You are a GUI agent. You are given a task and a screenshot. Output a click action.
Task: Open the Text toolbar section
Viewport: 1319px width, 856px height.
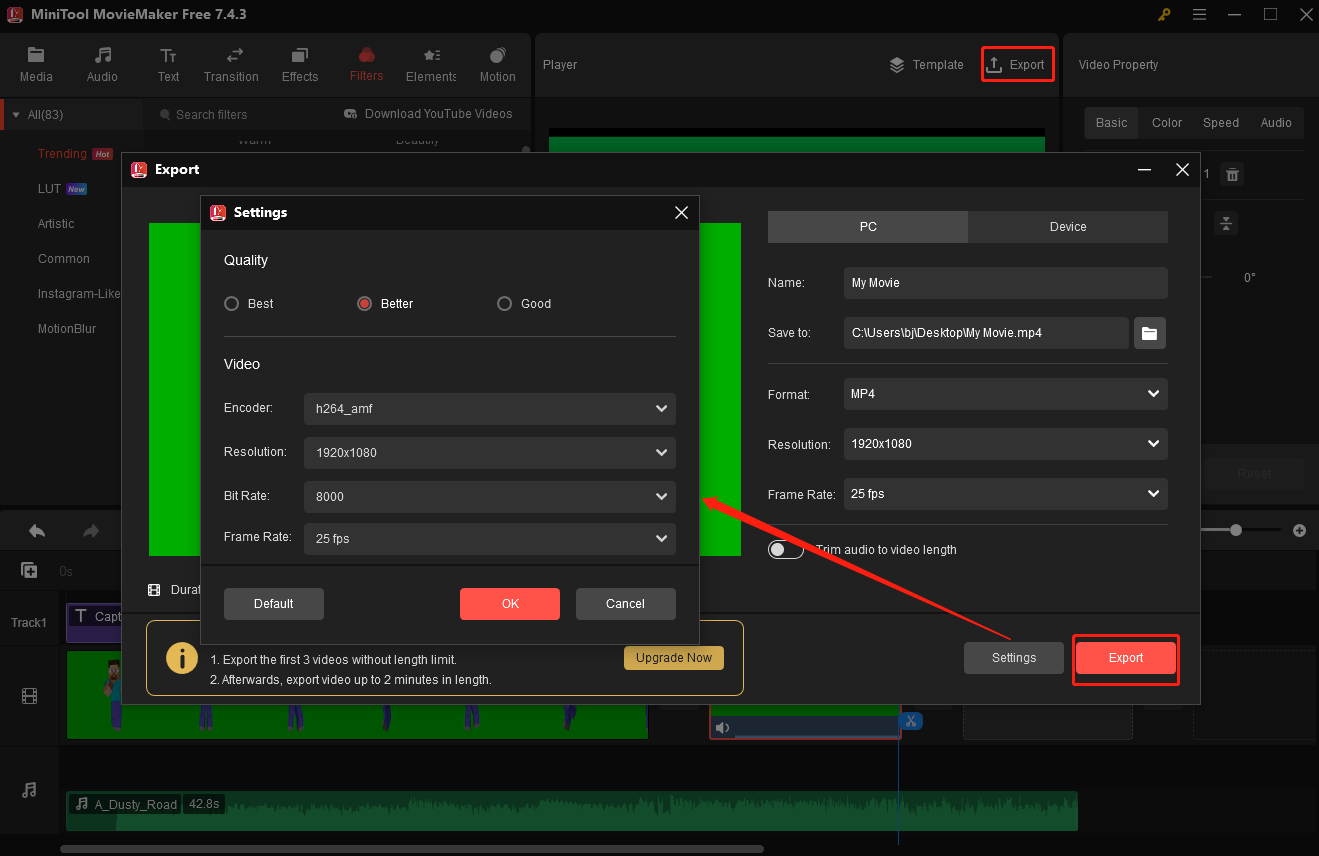(x=168, y=65)
